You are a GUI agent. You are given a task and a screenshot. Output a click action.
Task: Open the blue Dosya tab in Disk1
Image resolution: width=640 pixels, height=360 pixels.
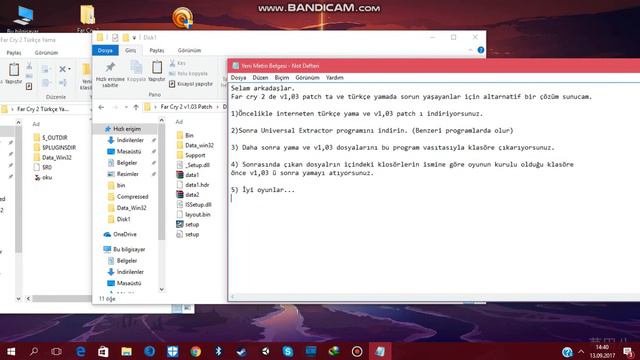pyautogui.click(x=105, y=50)
